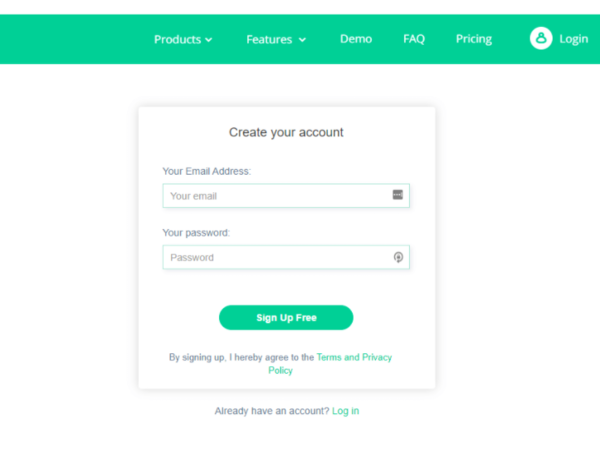
Task: Click the 'Already have an account?' text
Action: [272, 411]
